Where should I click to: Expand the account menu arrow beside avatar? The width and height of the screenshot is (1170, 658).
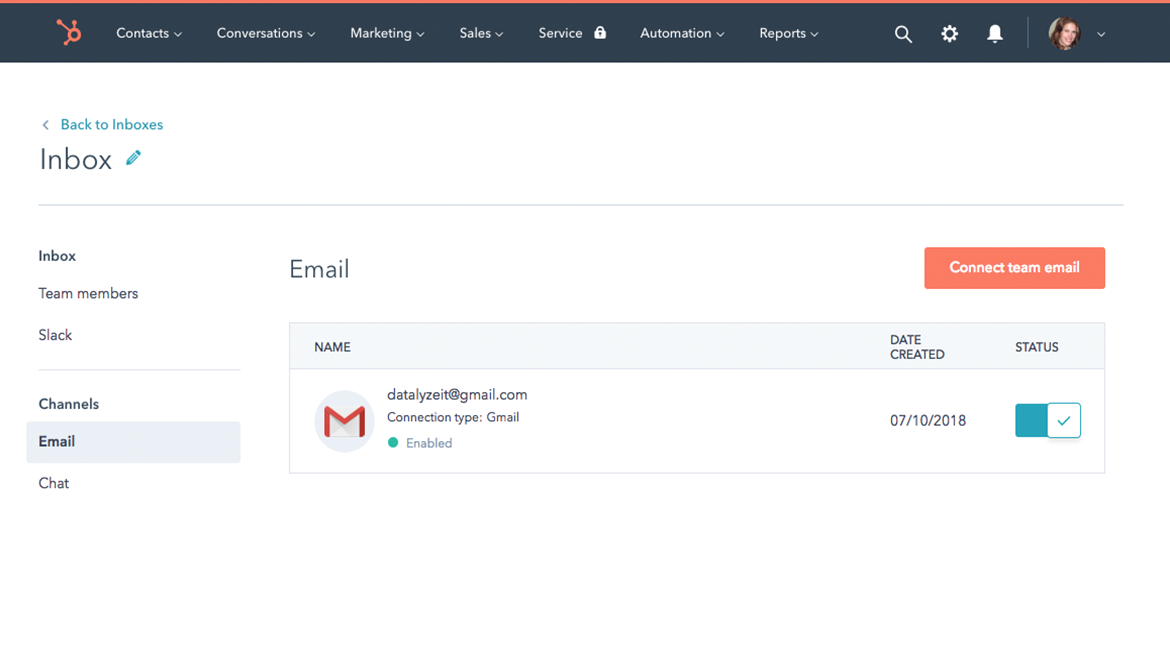click(x=1101, y=34)
